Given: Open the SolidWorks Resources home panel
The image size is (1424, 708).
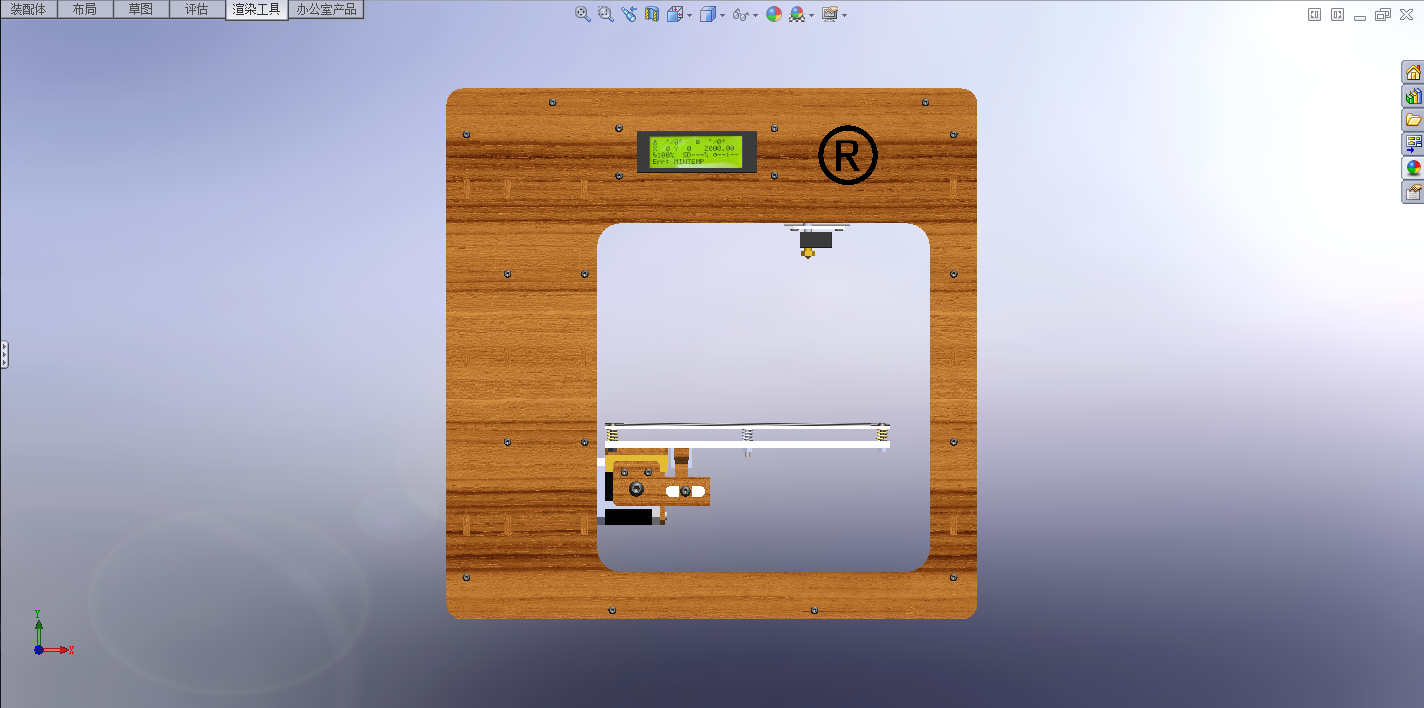Looking at the screenshot, I should [x=1413, y=71].
